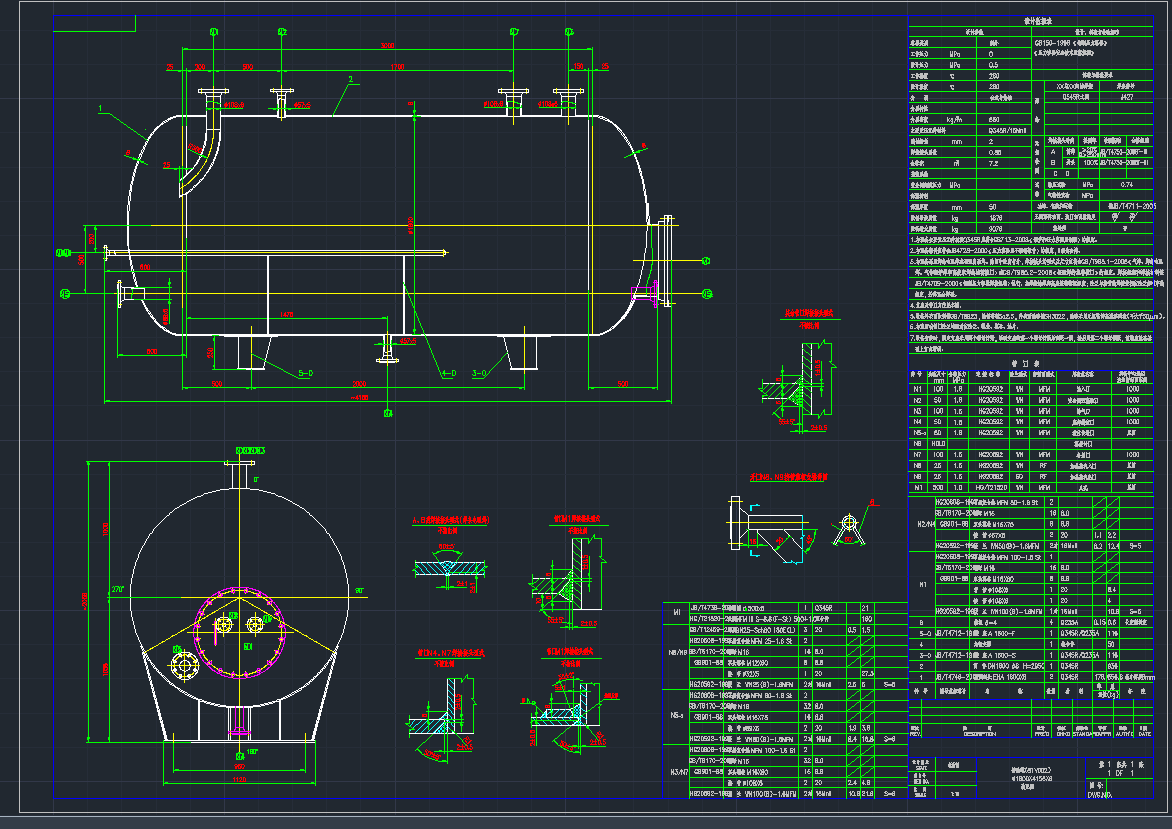The image size is (1172, 829).
Task: Select the 1700 dimension between top nozzles
Action: click(396, 67)
